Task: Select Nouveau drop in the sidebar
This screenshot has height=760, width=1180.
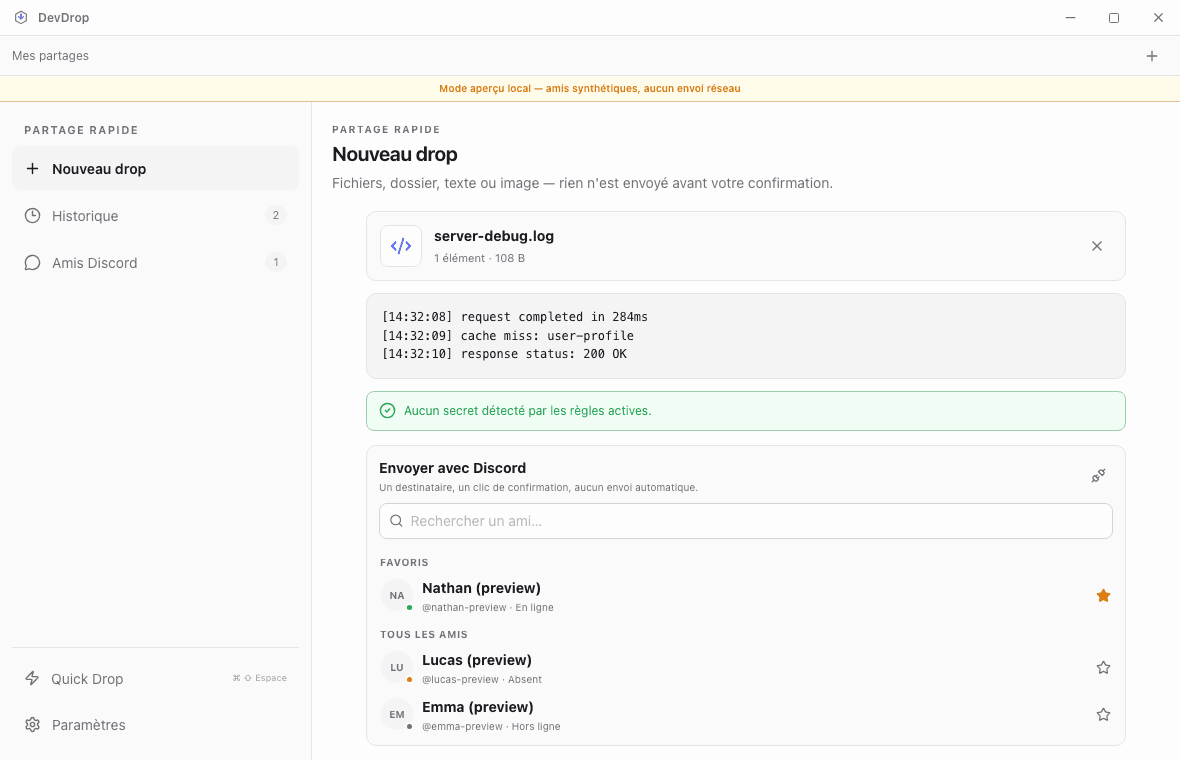Action: coord(156,169)
